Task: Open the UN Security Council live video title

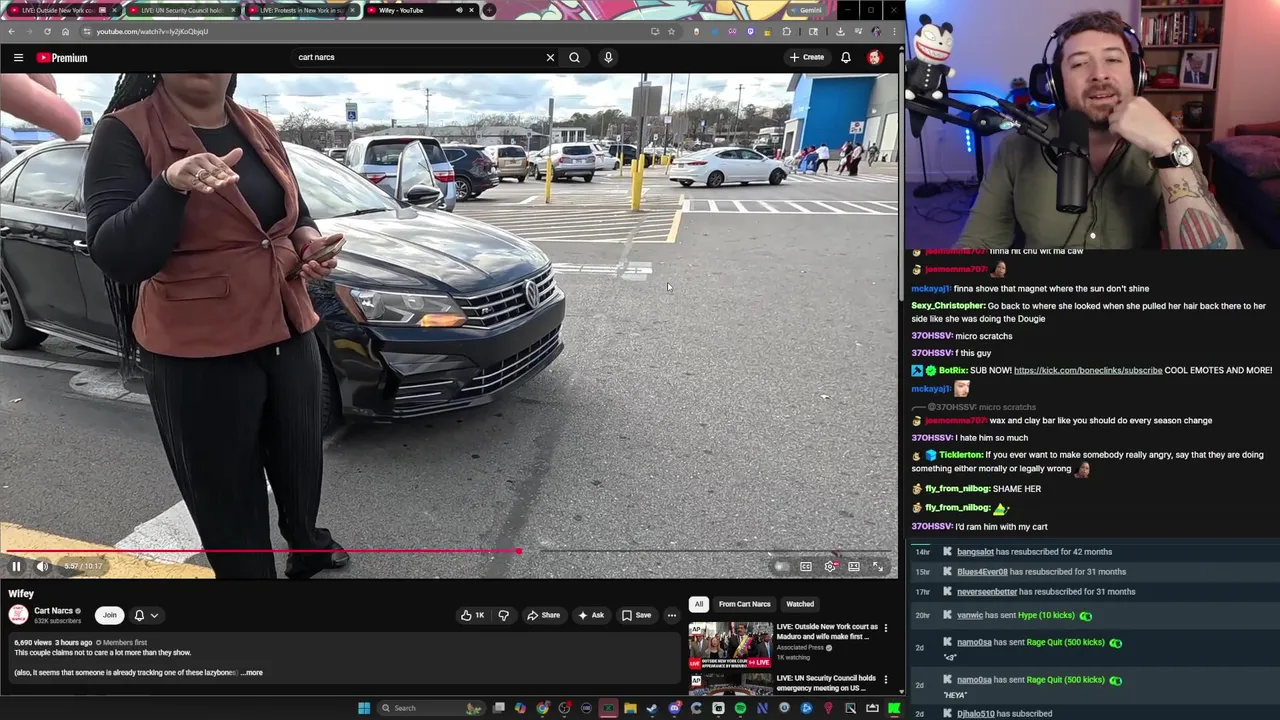Action: [x=826, y=683]
